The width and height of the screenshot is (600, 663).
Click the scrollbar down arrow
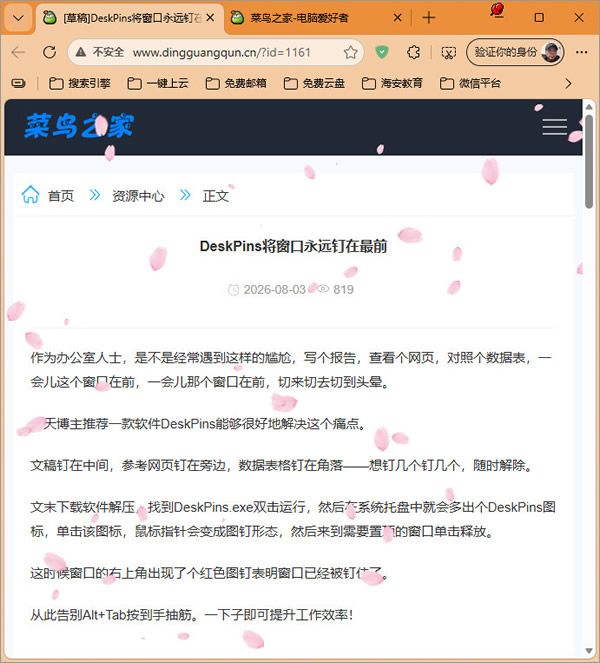point(589,651)
